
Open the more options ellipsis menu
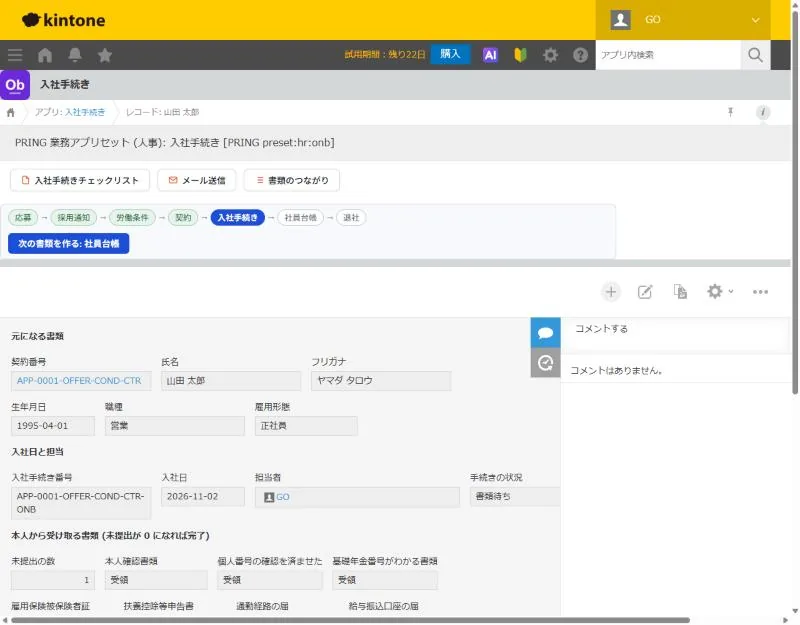760,292
